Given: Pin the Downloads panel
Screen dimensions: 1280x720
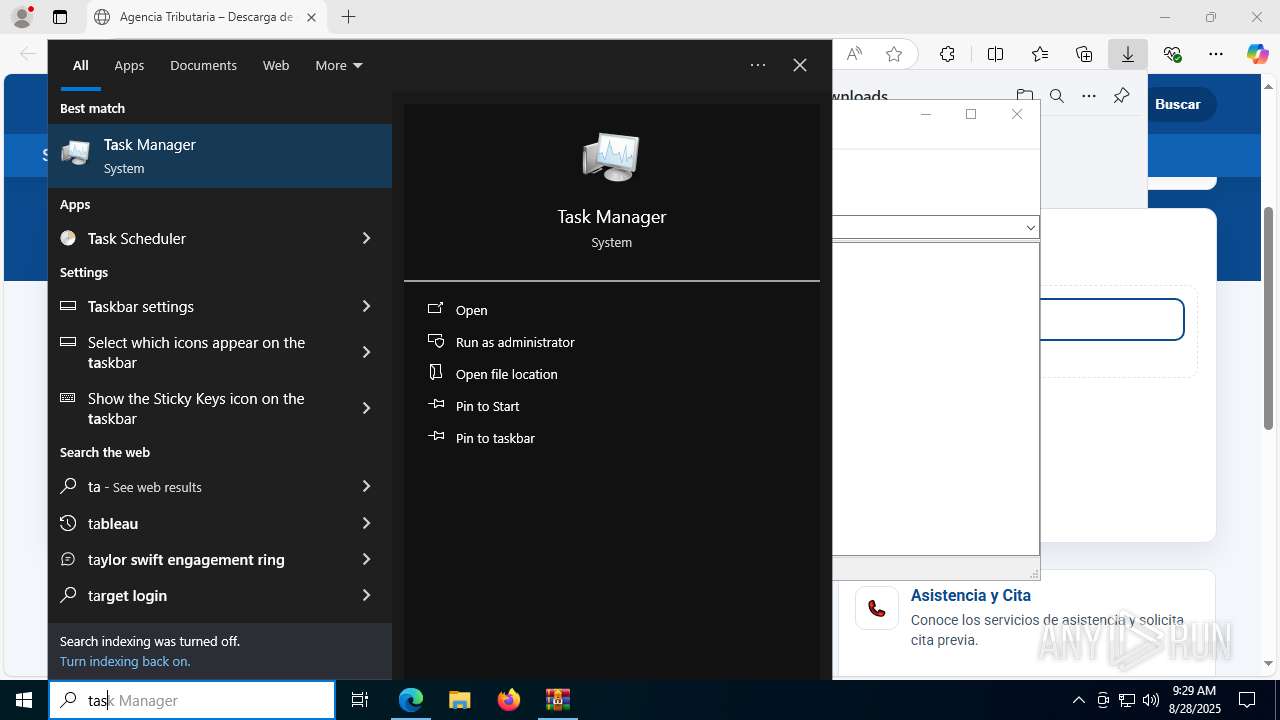Looking at the screenshot, I should pos(1121,96).
